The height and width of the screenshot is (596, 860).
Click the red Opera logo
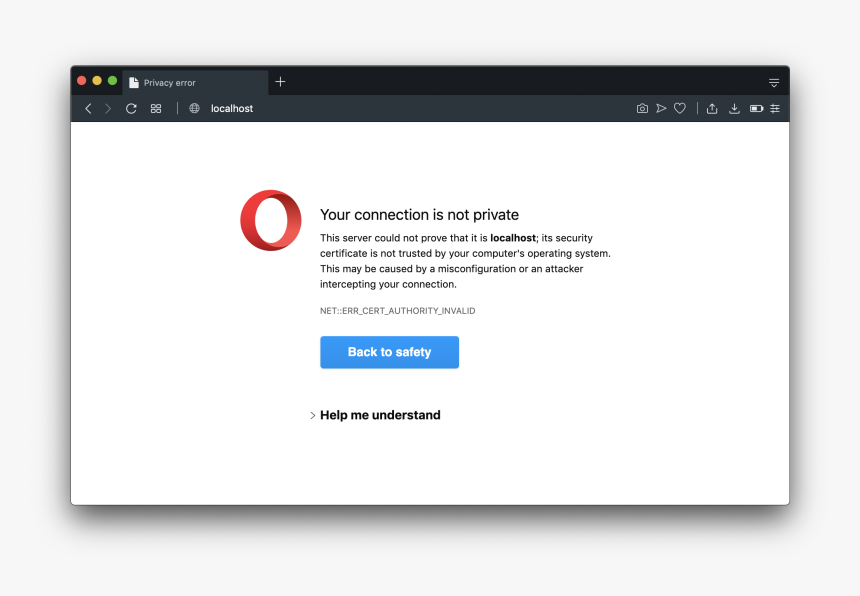click(270, 220)
